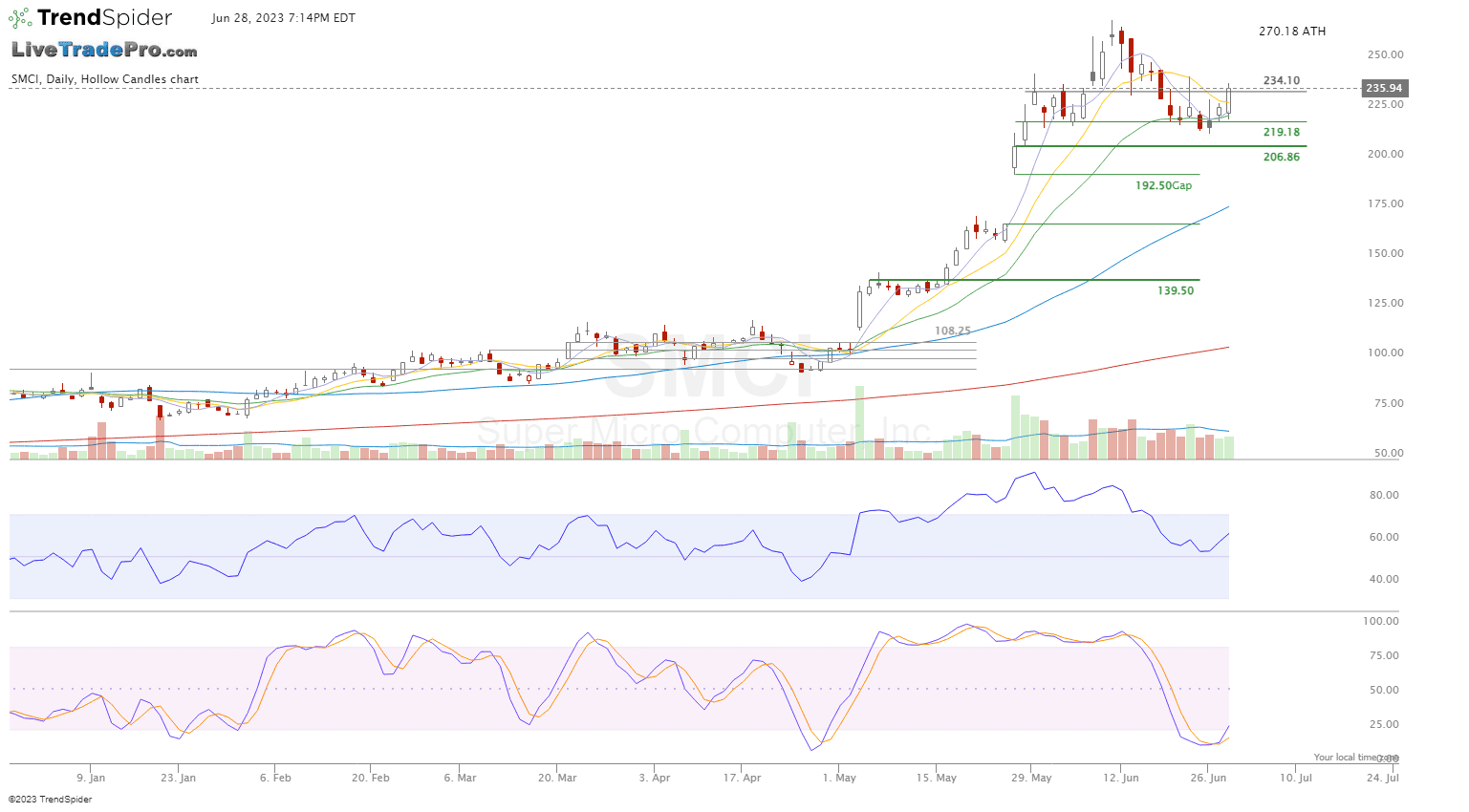The height and width of the screenshot is (812, 1469).
Task: Click the 1. May date label
Action: click(x=839, y=778)
